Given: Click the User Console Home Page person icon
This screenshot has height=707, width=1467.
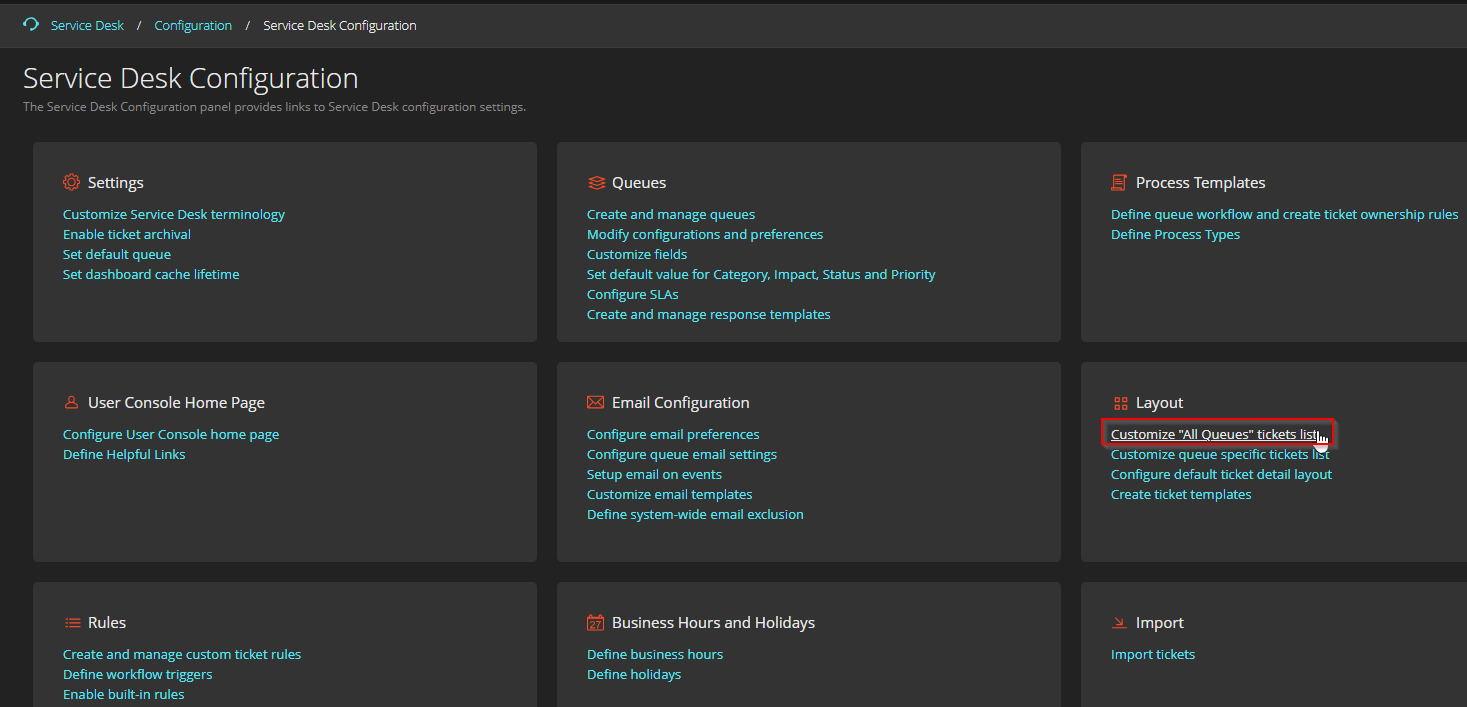Looking at the screenshot, I should click(x=70, y=402).
